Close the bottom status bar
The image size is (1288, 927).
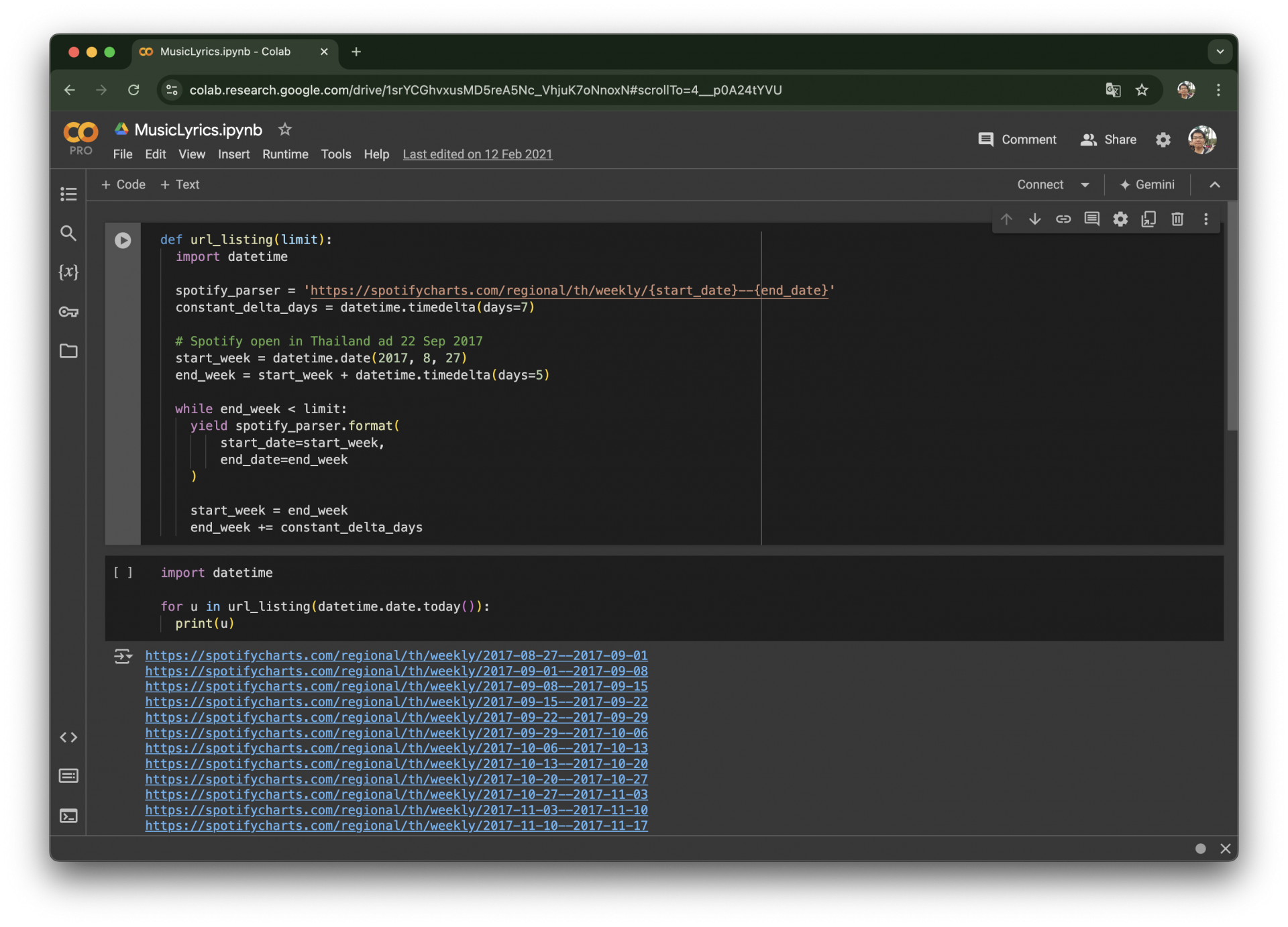point(1225,849)
